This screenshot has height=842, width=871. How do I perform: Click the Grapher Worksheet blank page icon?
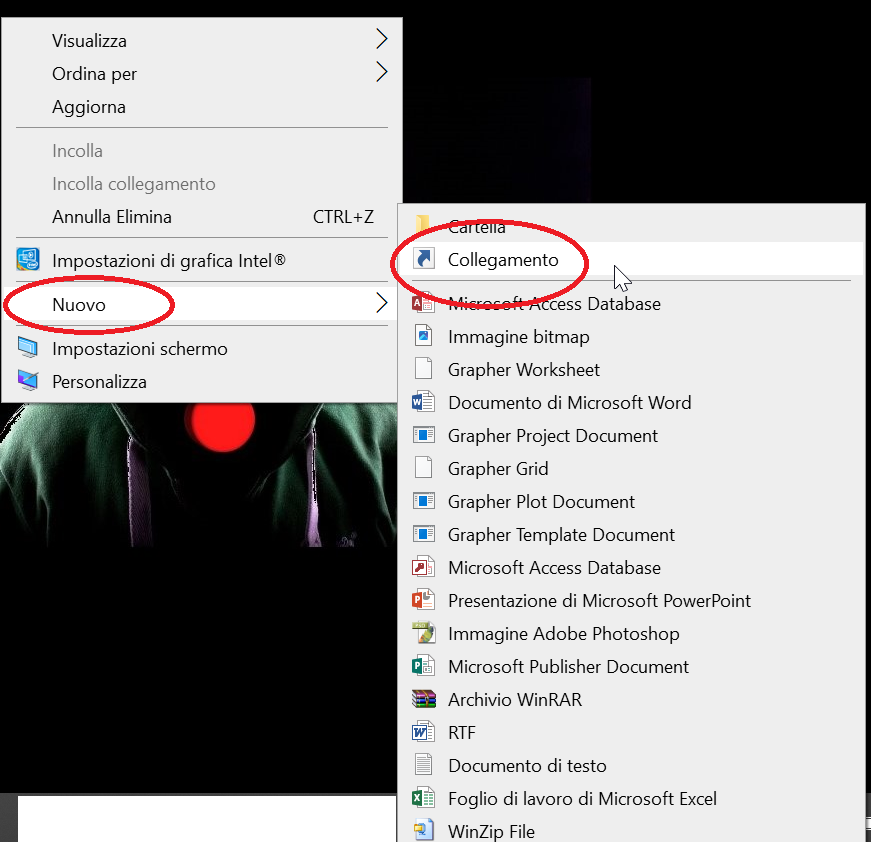(423, 368)
